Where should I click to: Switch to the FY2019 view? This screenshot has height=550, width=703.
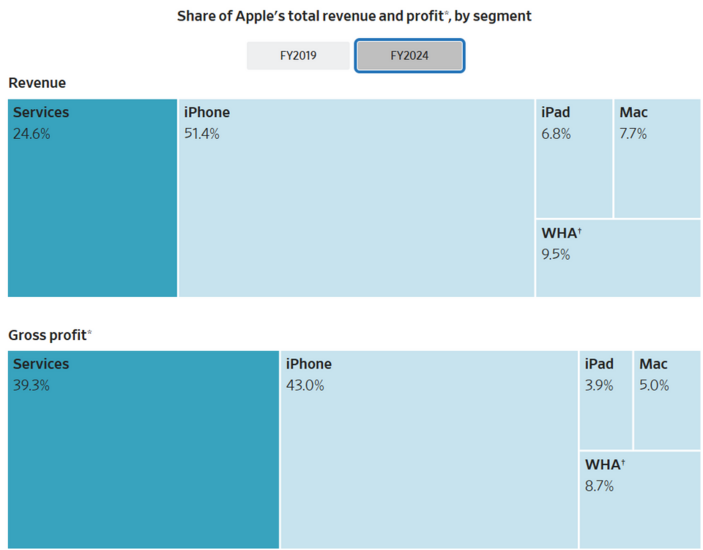pos(298,56)
